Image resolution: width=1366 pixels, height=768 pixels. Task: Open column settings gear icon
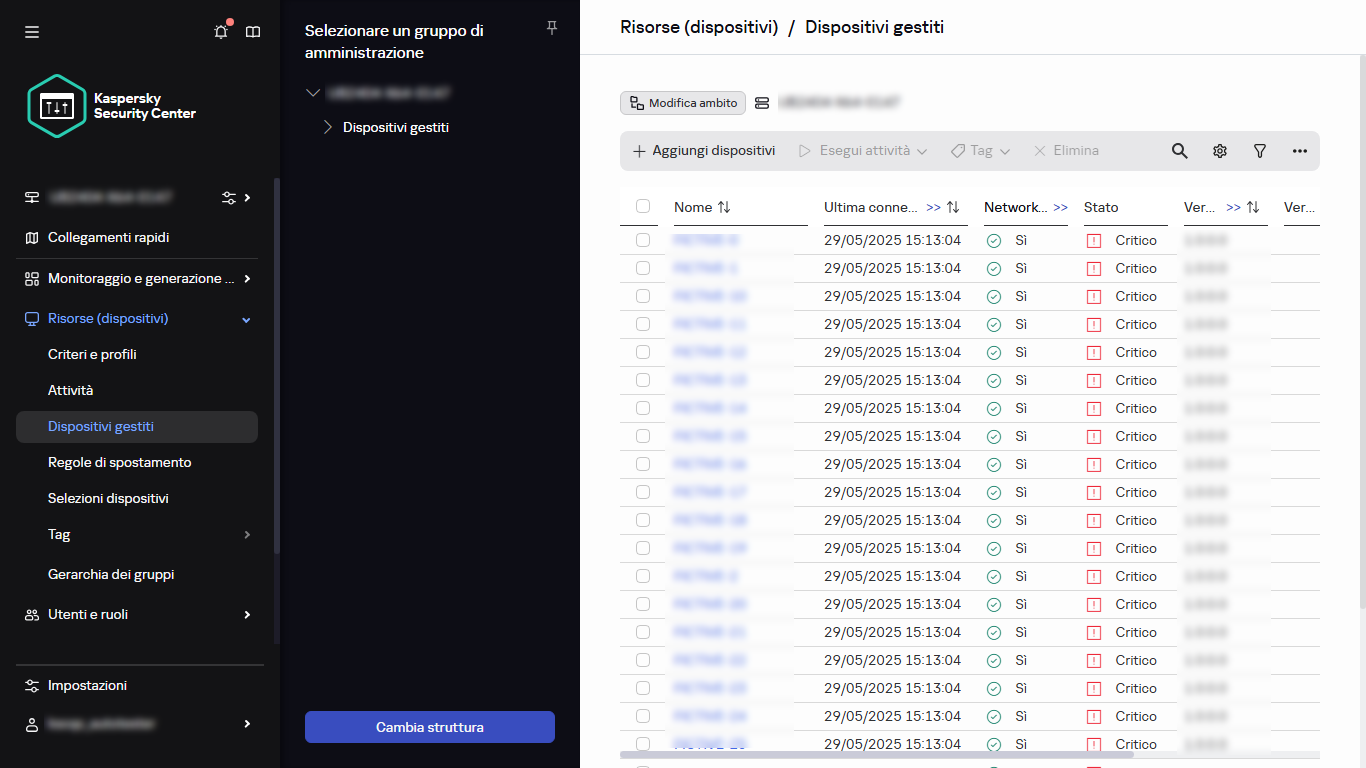[1220, 151]
